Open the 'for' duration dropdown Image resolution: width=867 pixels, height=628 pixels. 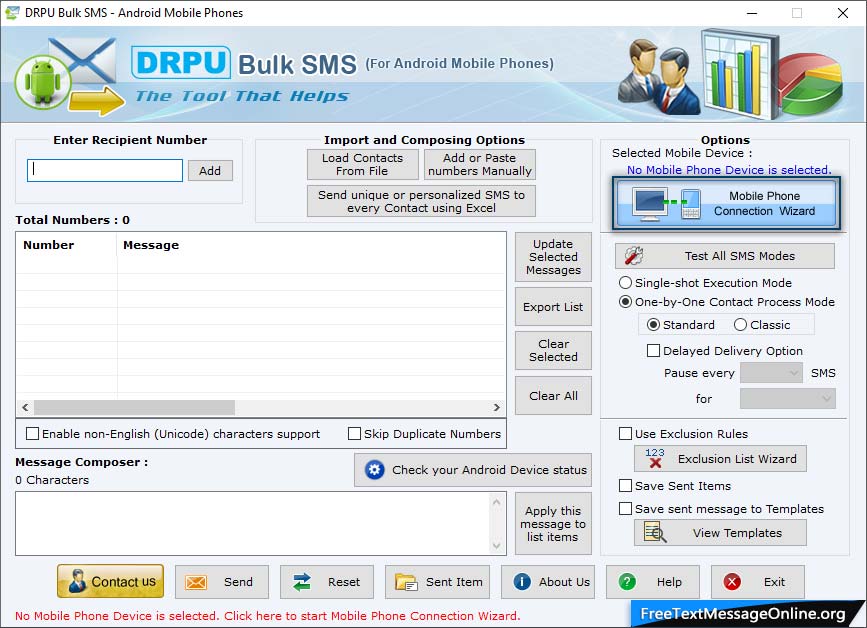click(787, 398)
